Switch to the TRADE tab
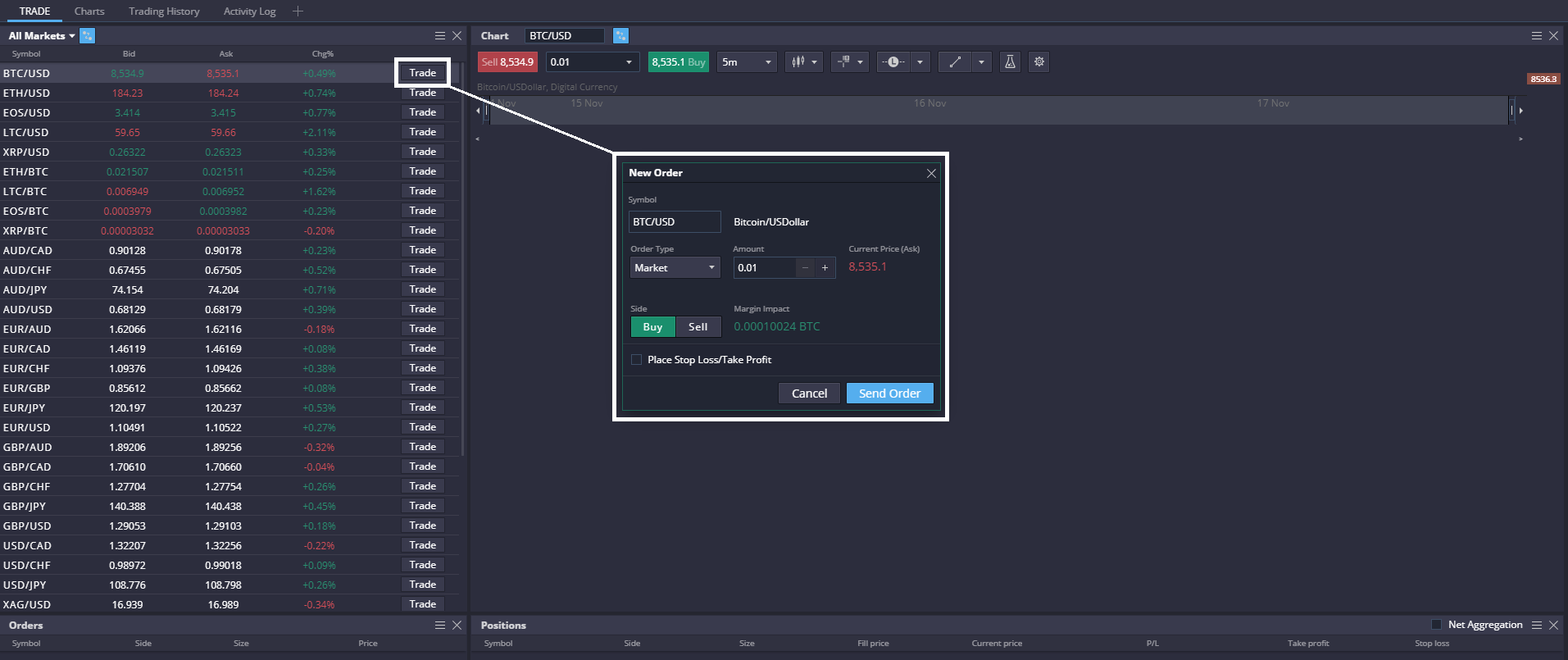The image size is (1568, 660). pos(35,11)
